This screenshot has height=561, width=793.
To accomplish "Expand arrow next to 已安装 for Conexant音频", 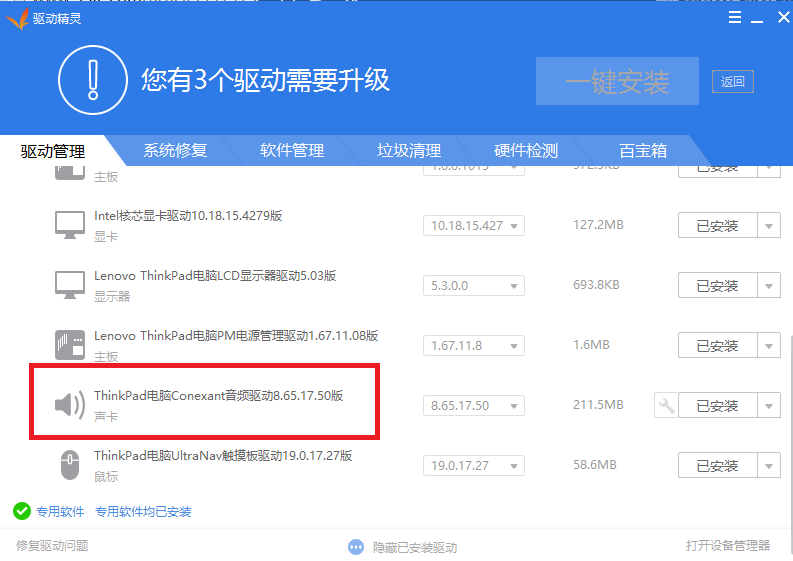I will pos(769,405).
